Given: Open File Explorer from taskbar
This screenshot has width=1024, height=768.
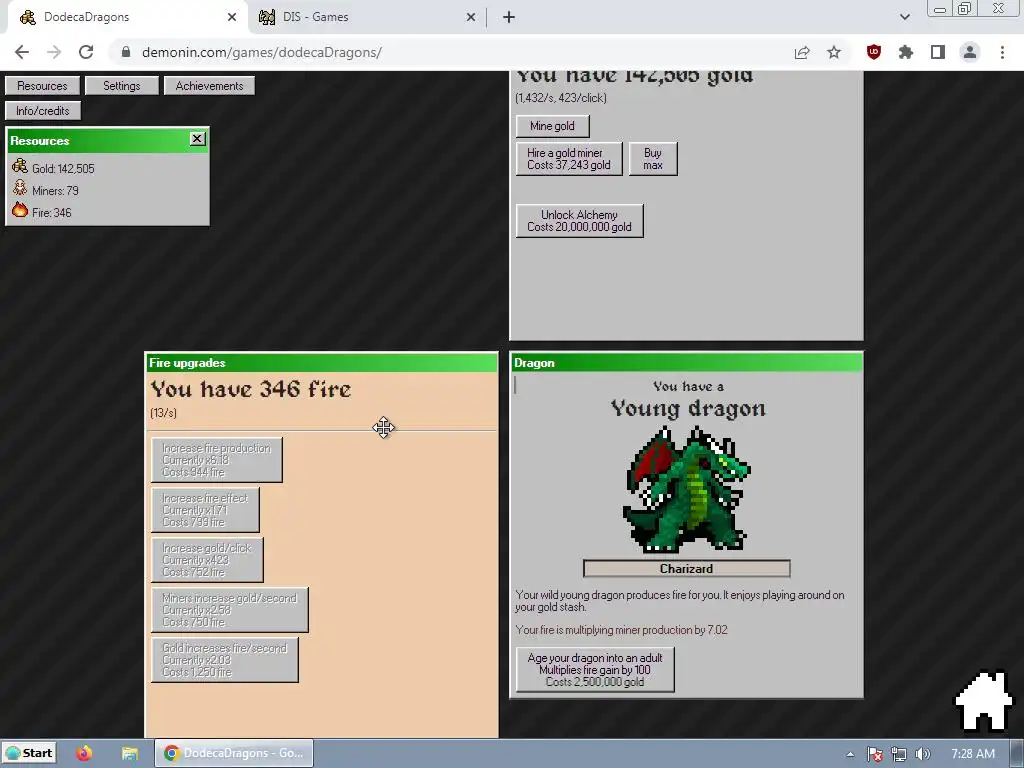Looking at the screenshot, I should (x=129, y=753).
